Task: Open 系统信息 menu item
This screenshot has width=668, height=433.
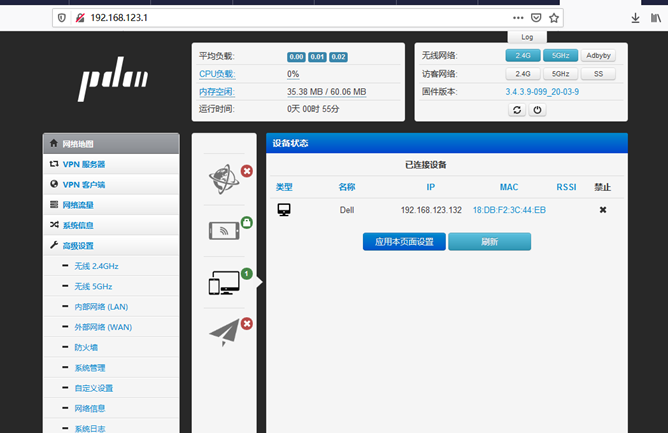Action: [111, 225]
